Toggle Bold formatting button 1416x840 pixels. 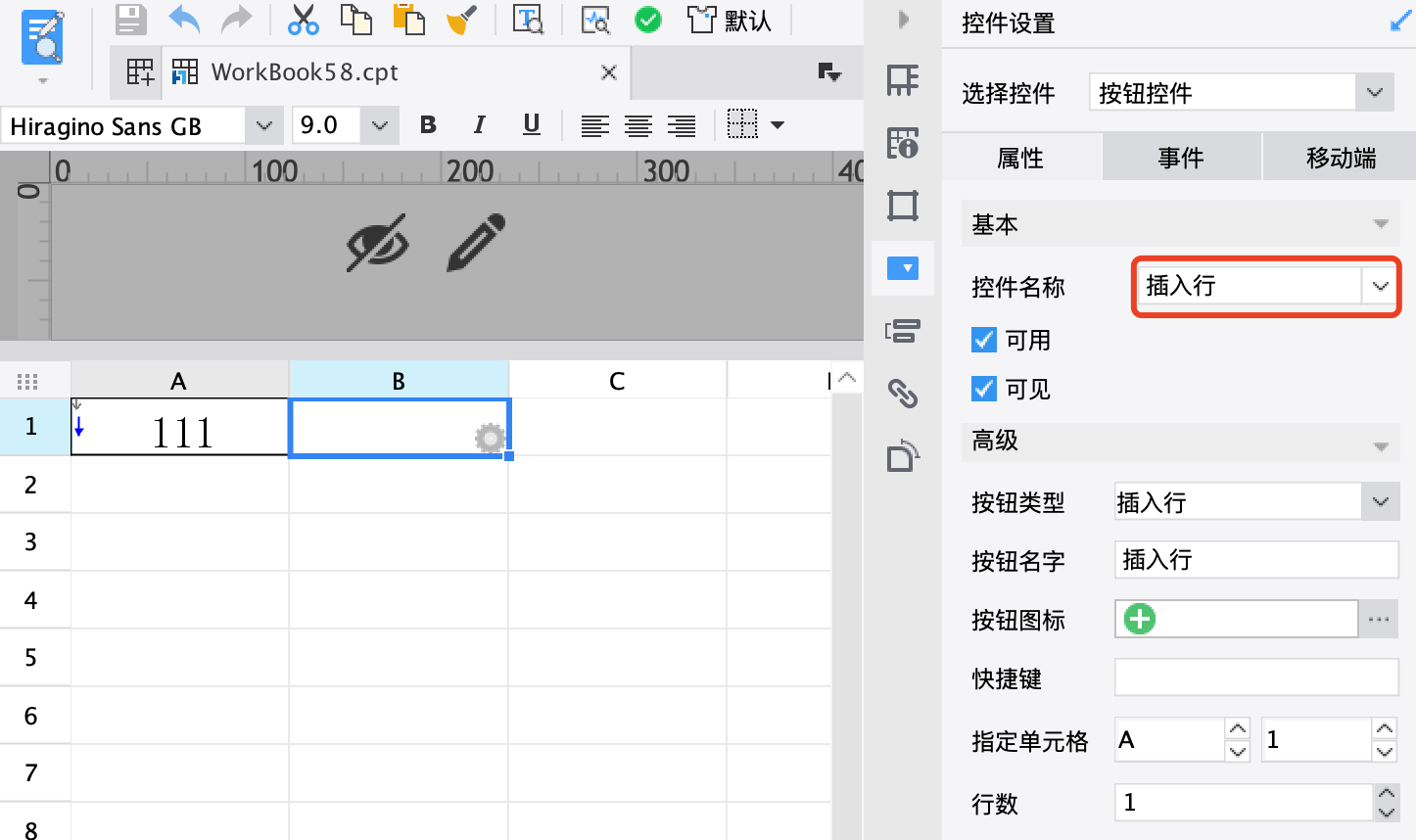coord(428,124)
